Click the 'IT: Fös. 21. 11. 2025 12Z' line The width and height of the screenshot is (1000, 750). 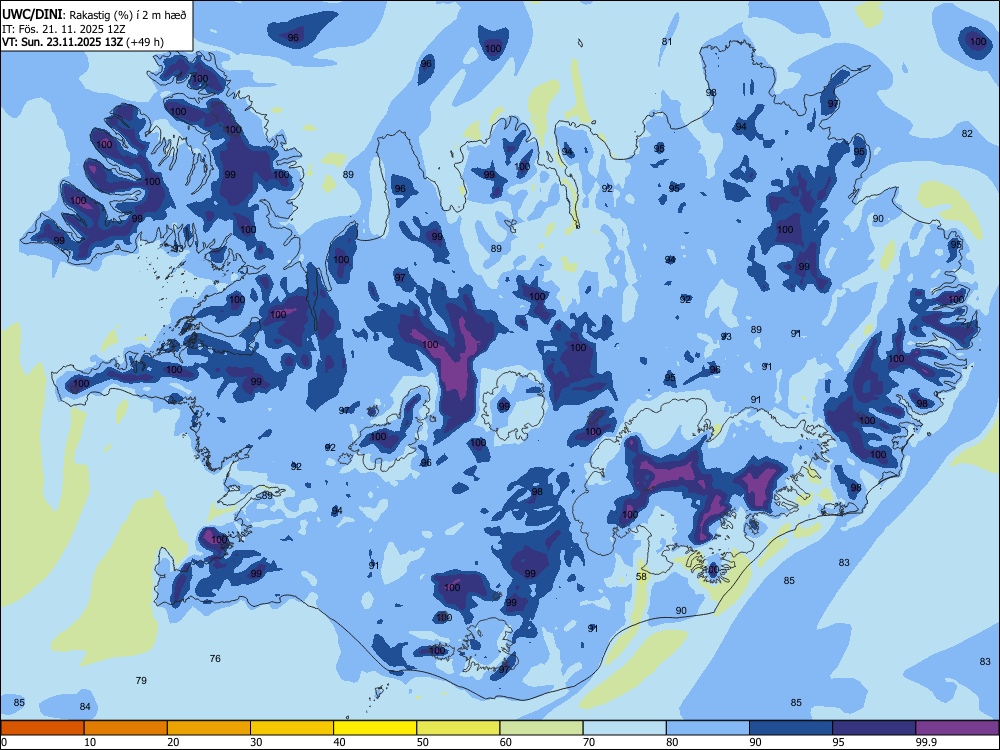point(64,29)
